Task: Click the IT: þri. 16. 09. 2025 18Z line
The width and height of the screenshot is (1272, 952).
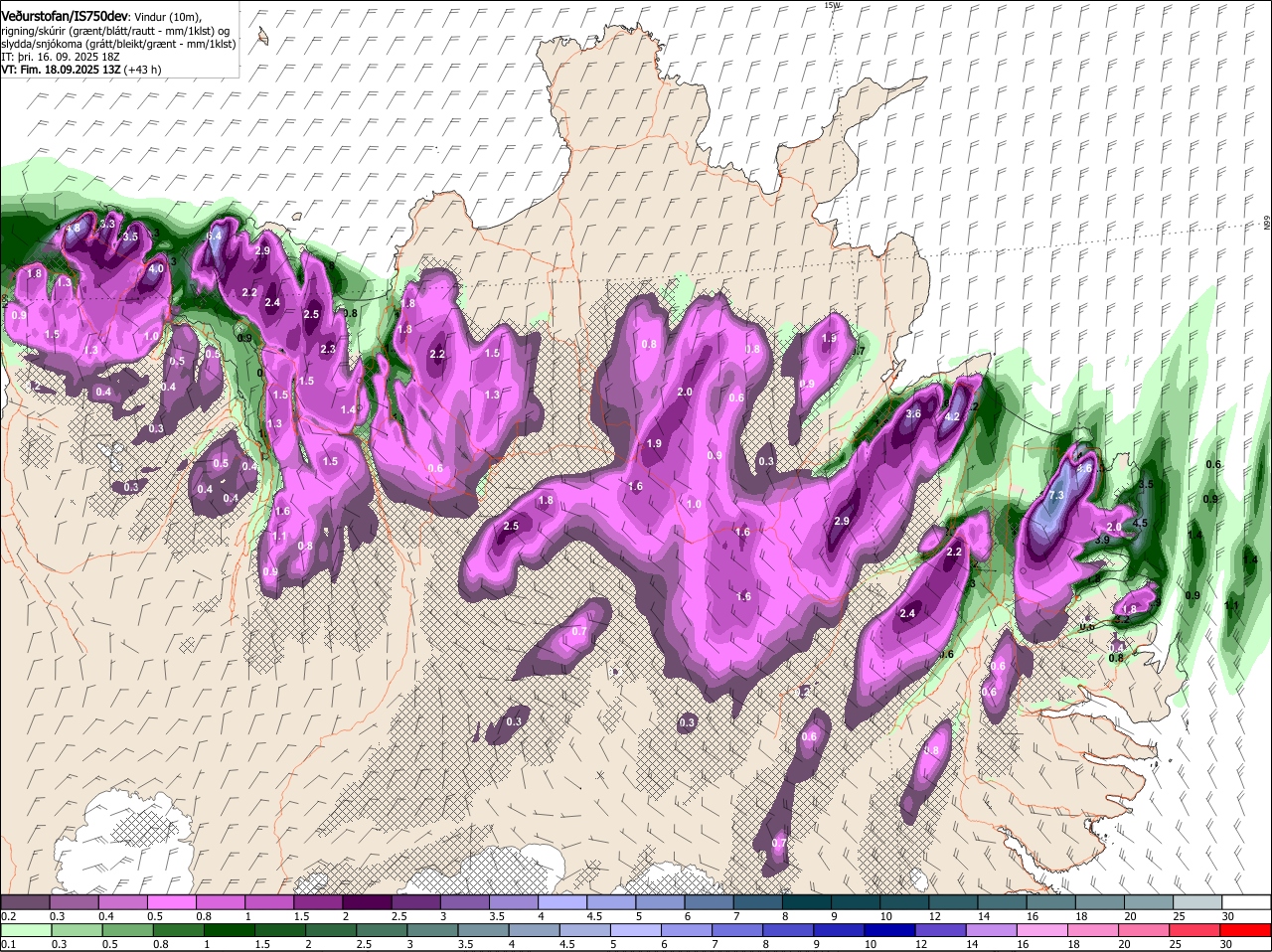Action: point(61,57)
